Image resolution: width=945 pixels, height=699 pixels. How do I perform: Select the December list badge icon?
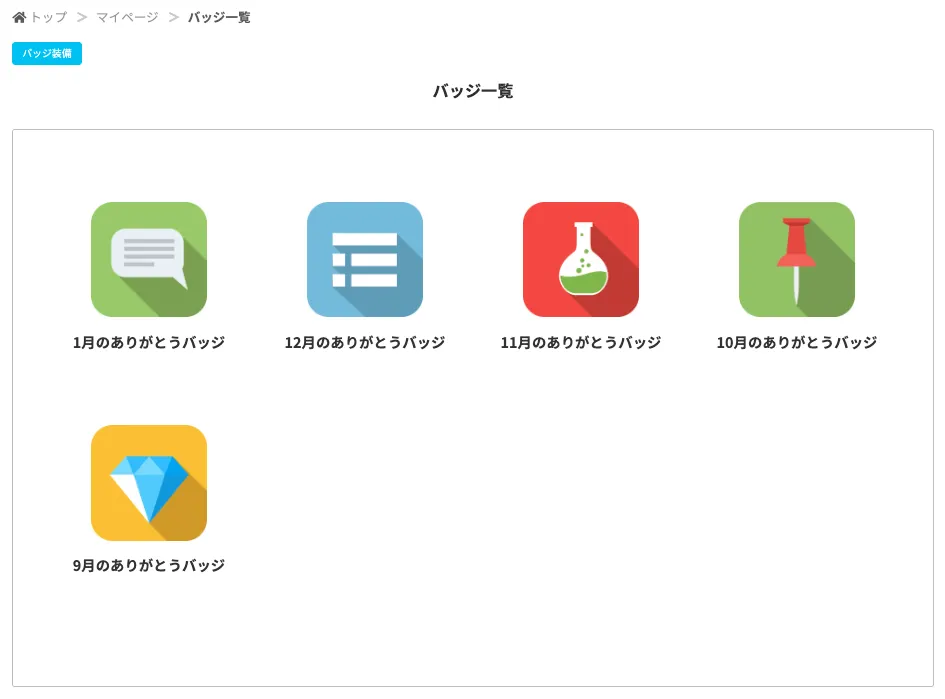coord(365,260)
